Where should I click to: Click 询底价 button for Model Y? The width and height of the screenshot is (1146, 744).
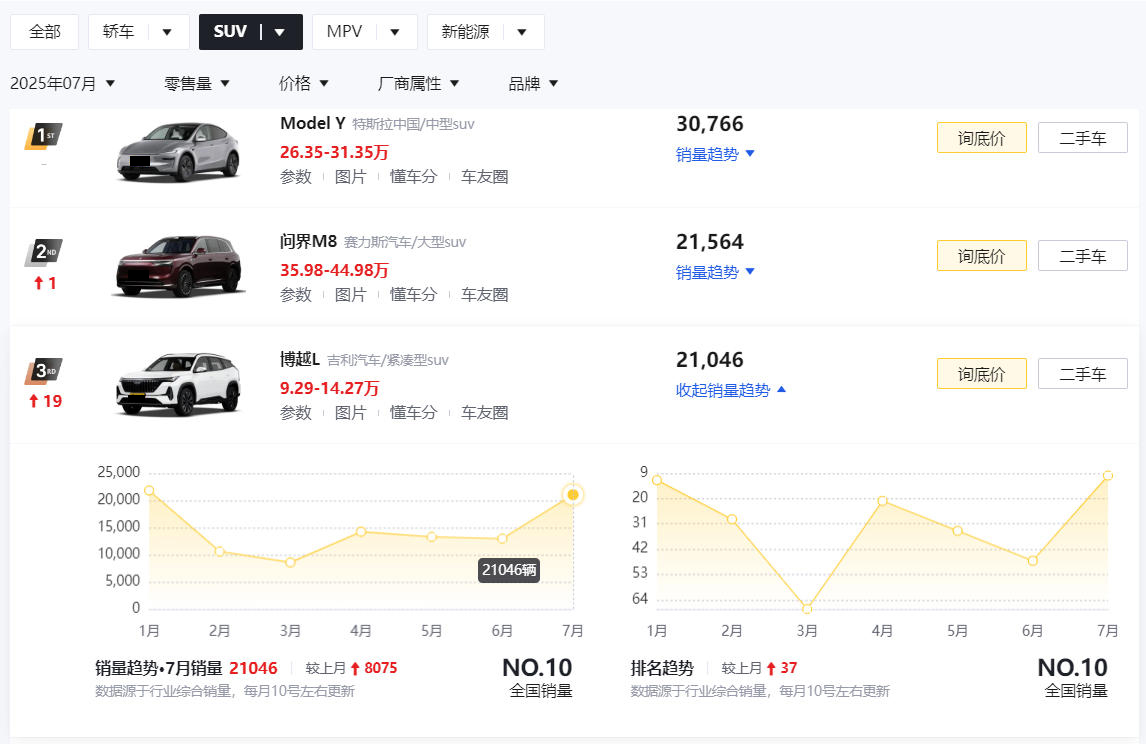coord(982,138)
